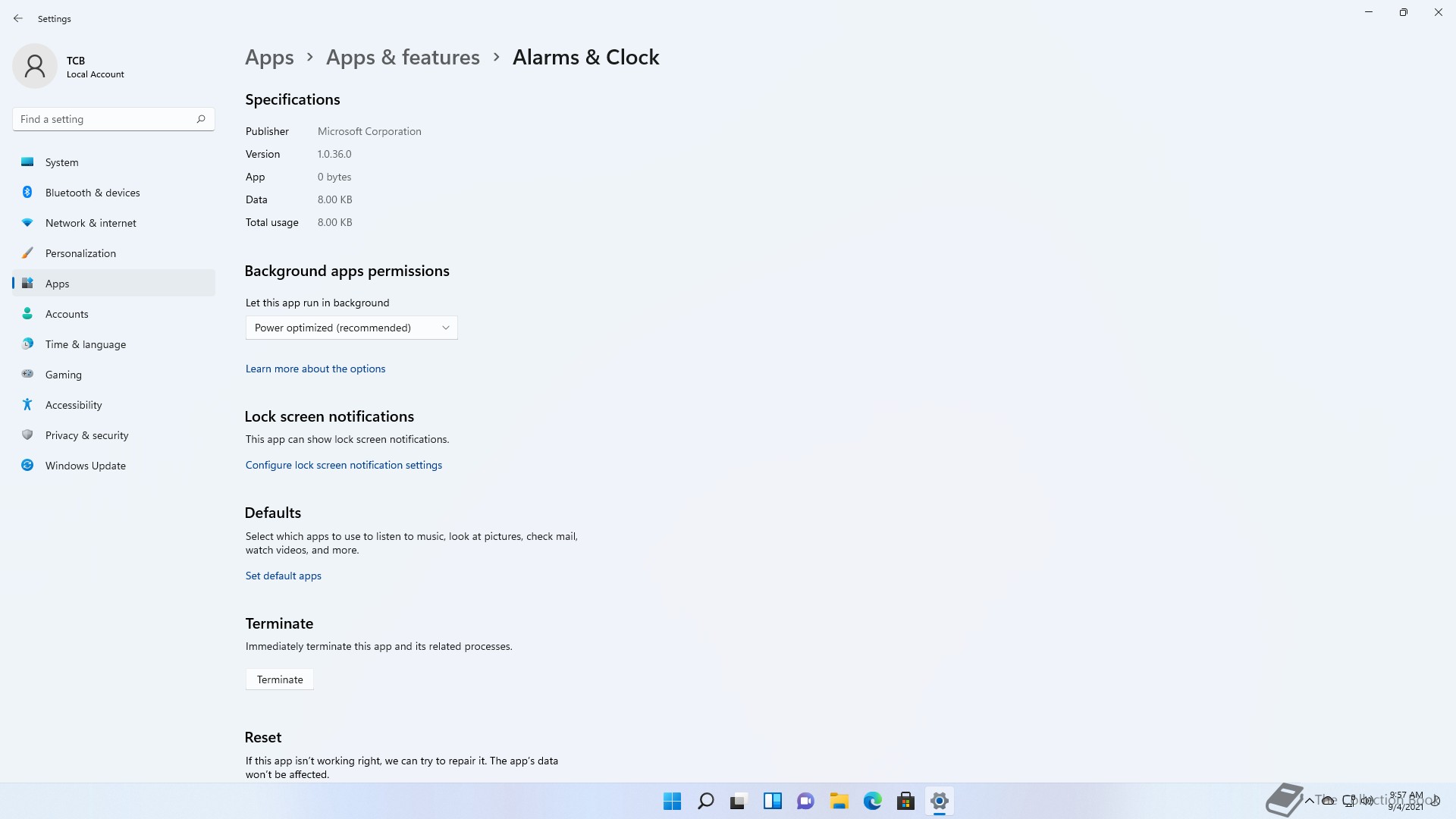Click the App size 0 bytes value
Screen dimensions: 1456x819
[334, 177]
